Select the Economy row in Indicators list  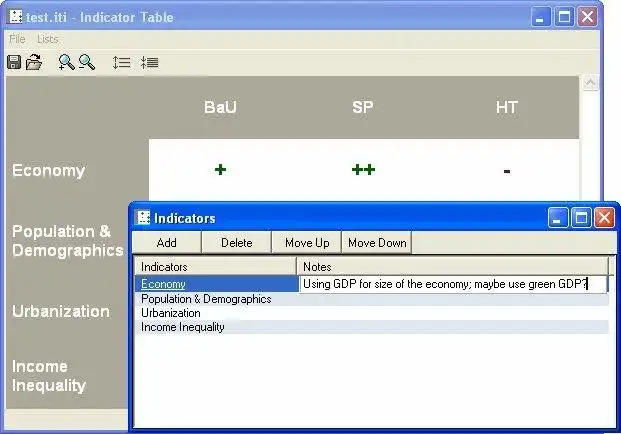pos(217,284)
